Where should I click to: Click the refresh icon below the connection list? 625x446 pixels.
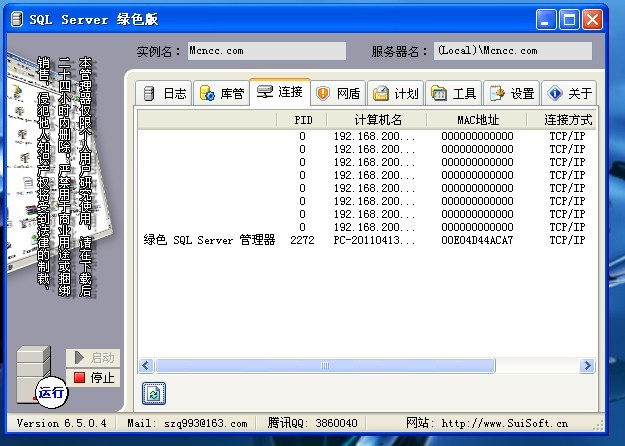click(153, 393)
